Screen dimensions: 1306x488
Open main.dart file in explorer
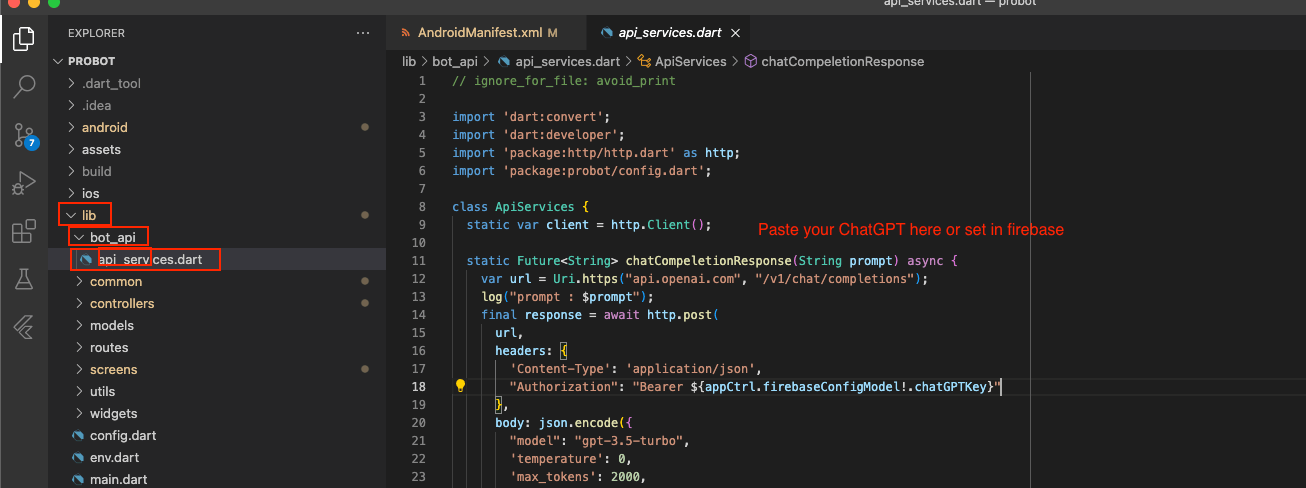pyautogui.click(x=118, y=479)
